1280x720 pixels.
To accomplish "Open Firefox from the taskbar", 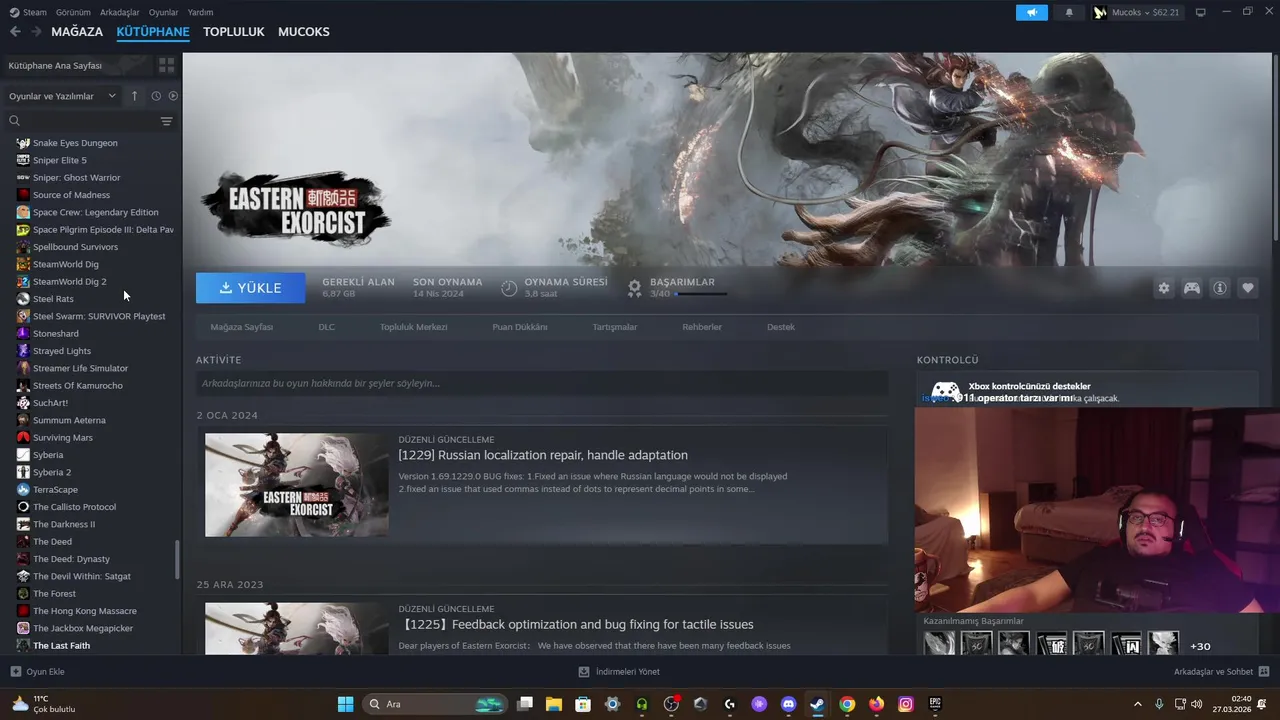I will coord(876,704).
